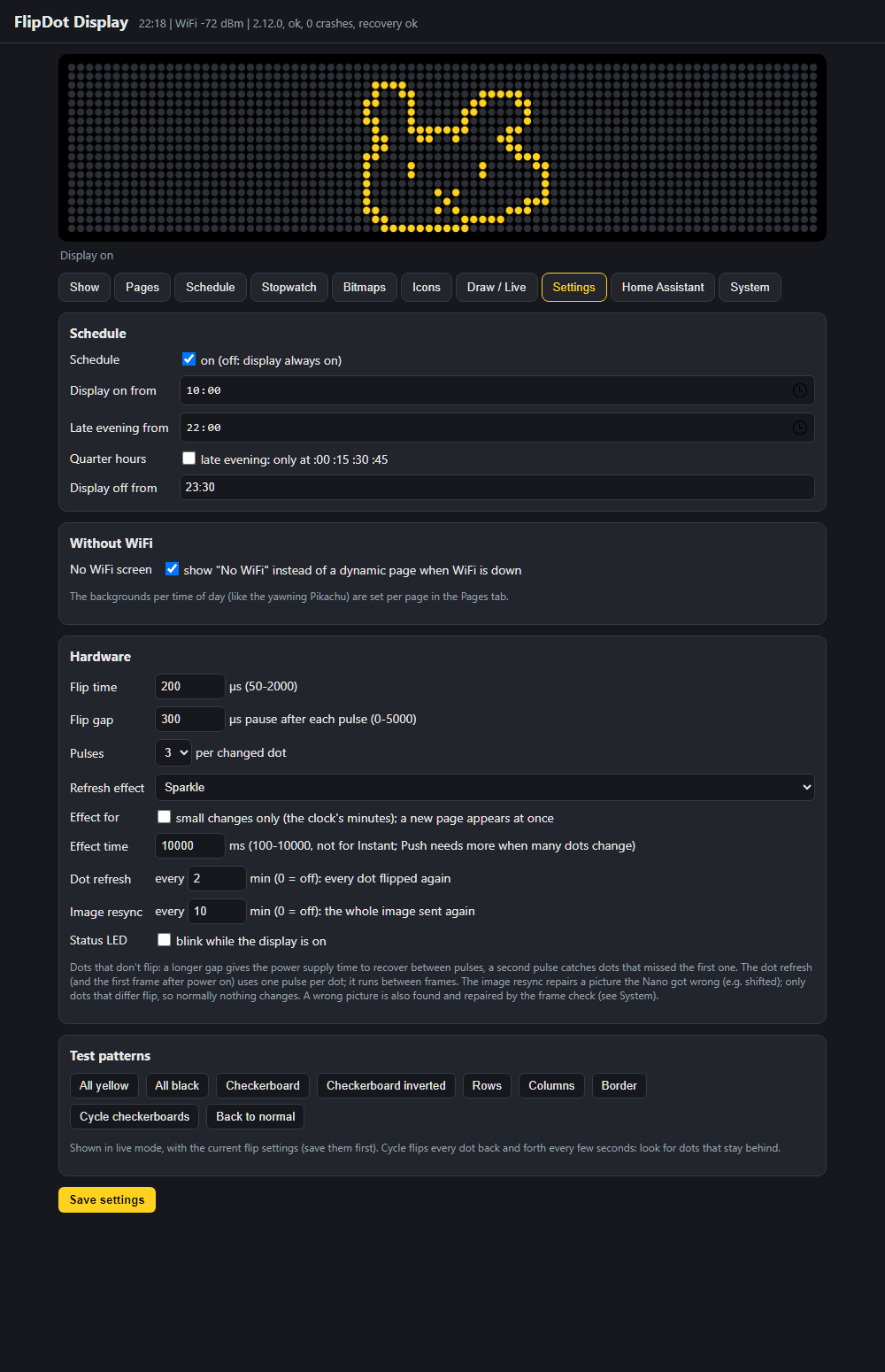Show the Columns test pattern
The height and width of the screenshot is (1372, 885).
pos(551,1086)
